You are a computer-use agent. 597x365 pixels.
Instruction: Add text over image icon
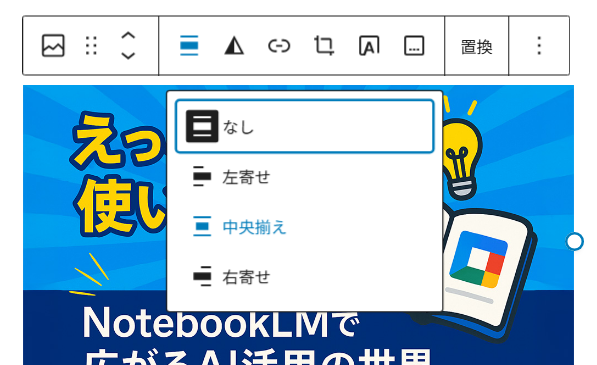[369, 46]
